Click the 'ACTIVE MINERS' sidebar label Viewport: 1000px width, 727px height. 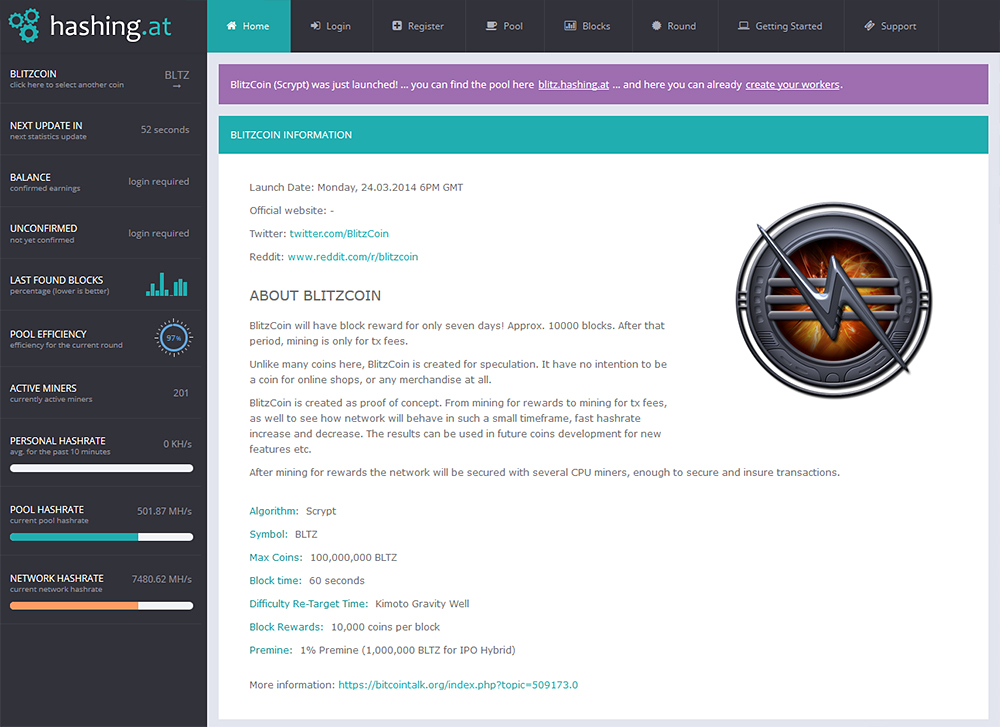(43, 388)
